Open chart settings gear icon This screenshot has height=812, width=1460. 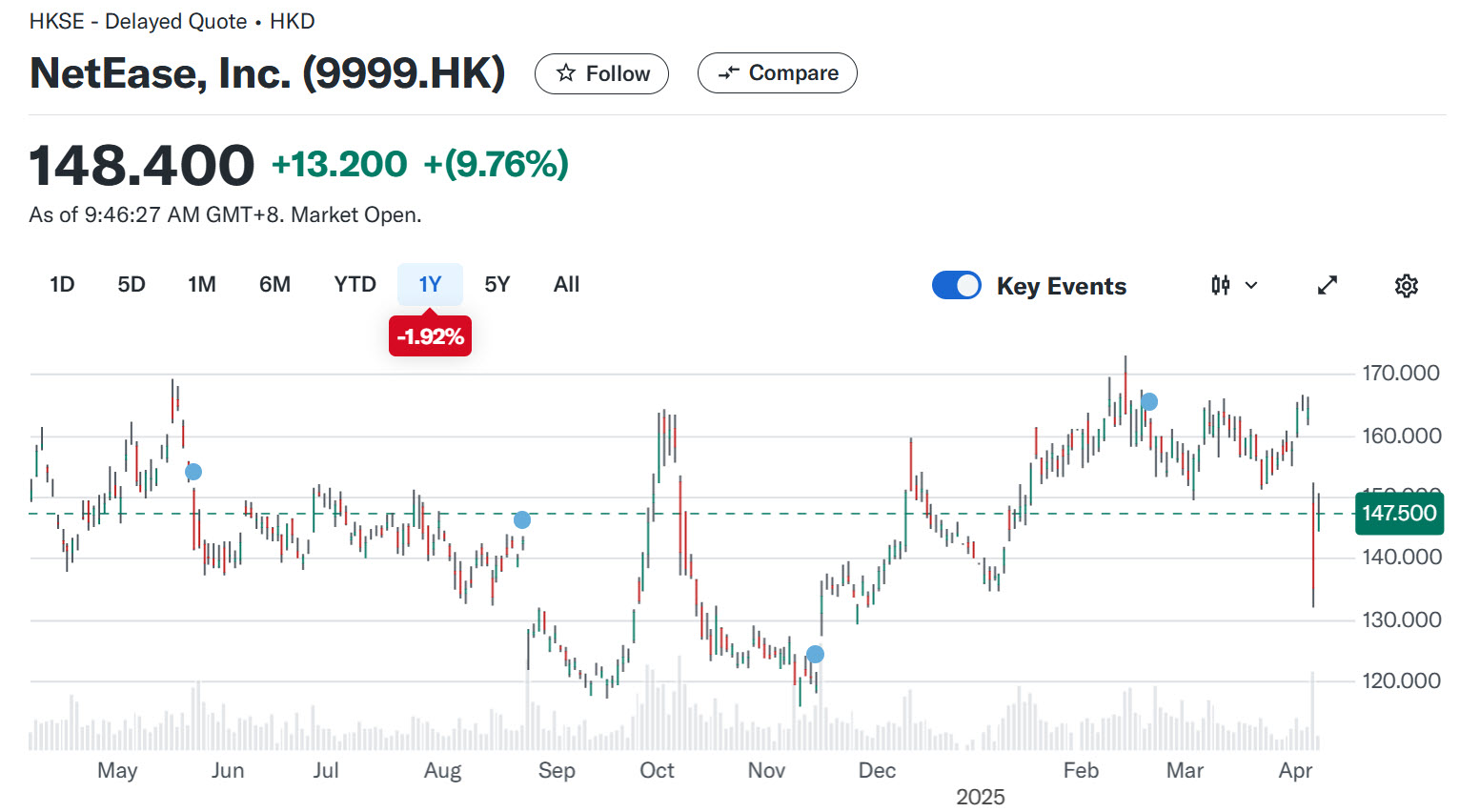coord(1407,286)
